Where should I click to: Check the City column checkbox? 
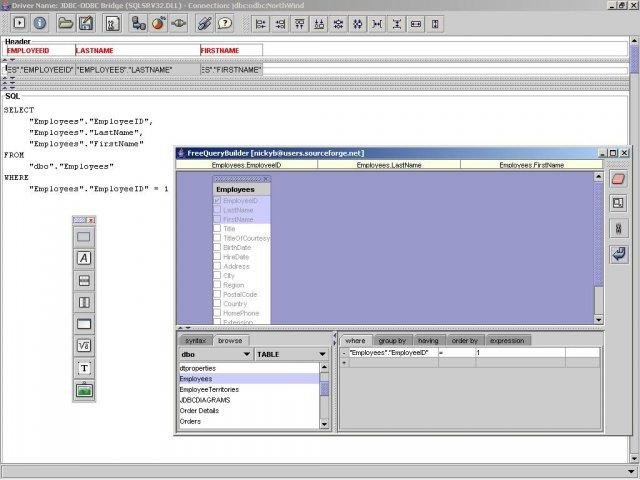click(x=217, y=276)
